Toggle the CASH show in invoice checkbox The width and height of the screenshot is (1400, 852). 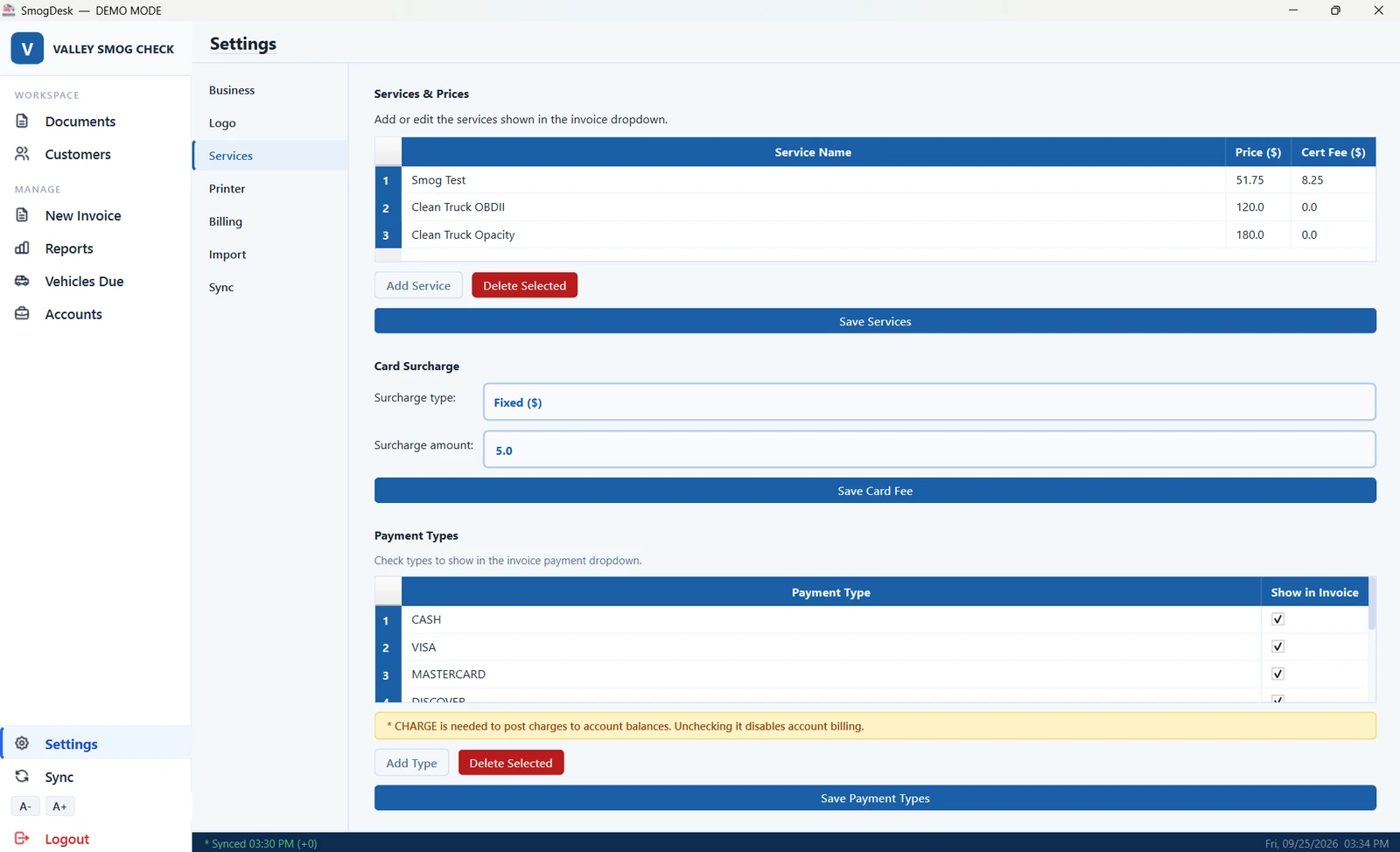1277,619
